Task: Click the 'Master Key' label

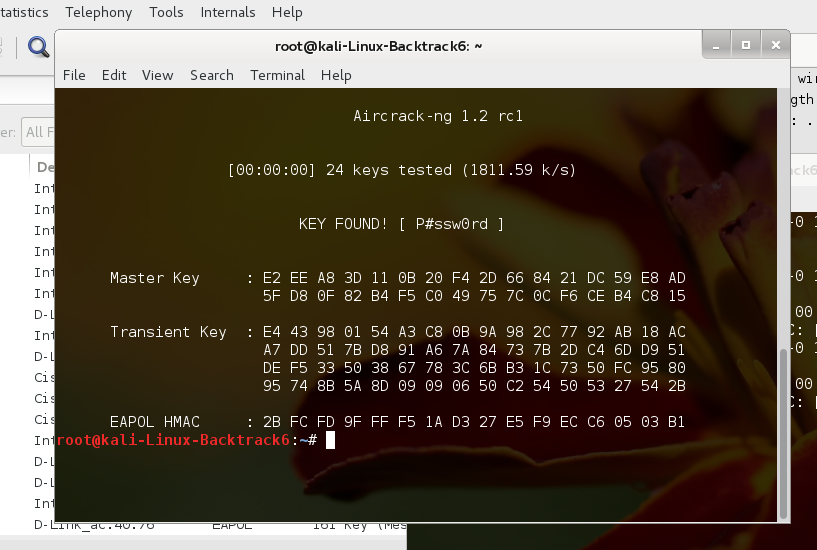Action: (x=155, y=278)
